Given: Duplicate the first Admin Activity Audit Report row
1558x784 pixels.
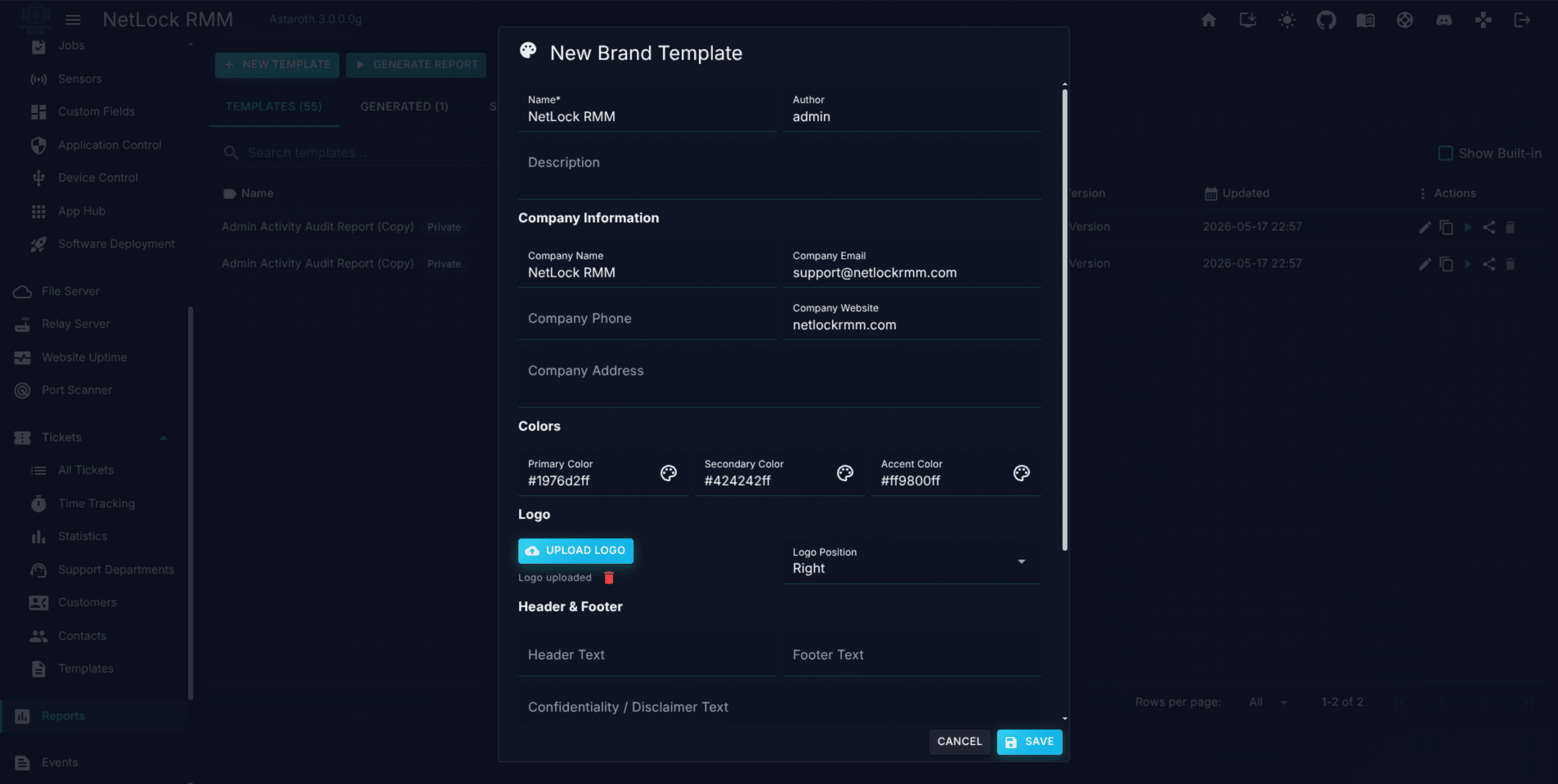Looking at the screenshot, I should [1446, 227].
